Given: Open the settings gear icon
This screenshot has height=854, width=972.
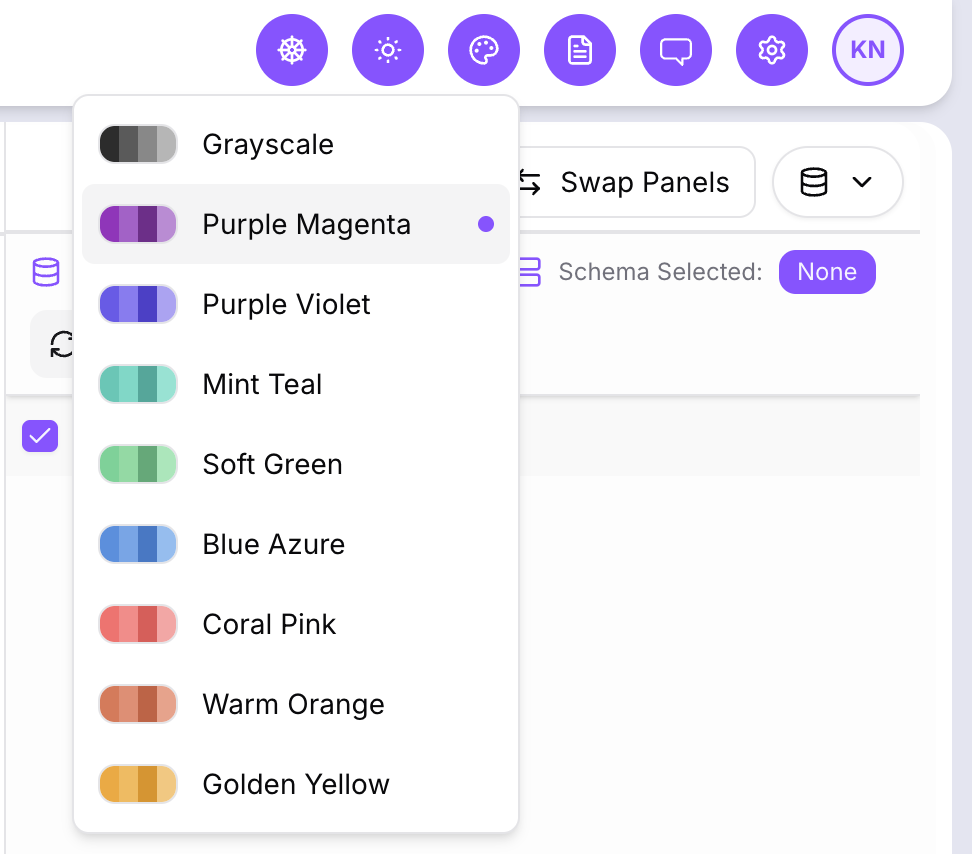Looking at the screenshot, I should [x=772, y=50].
